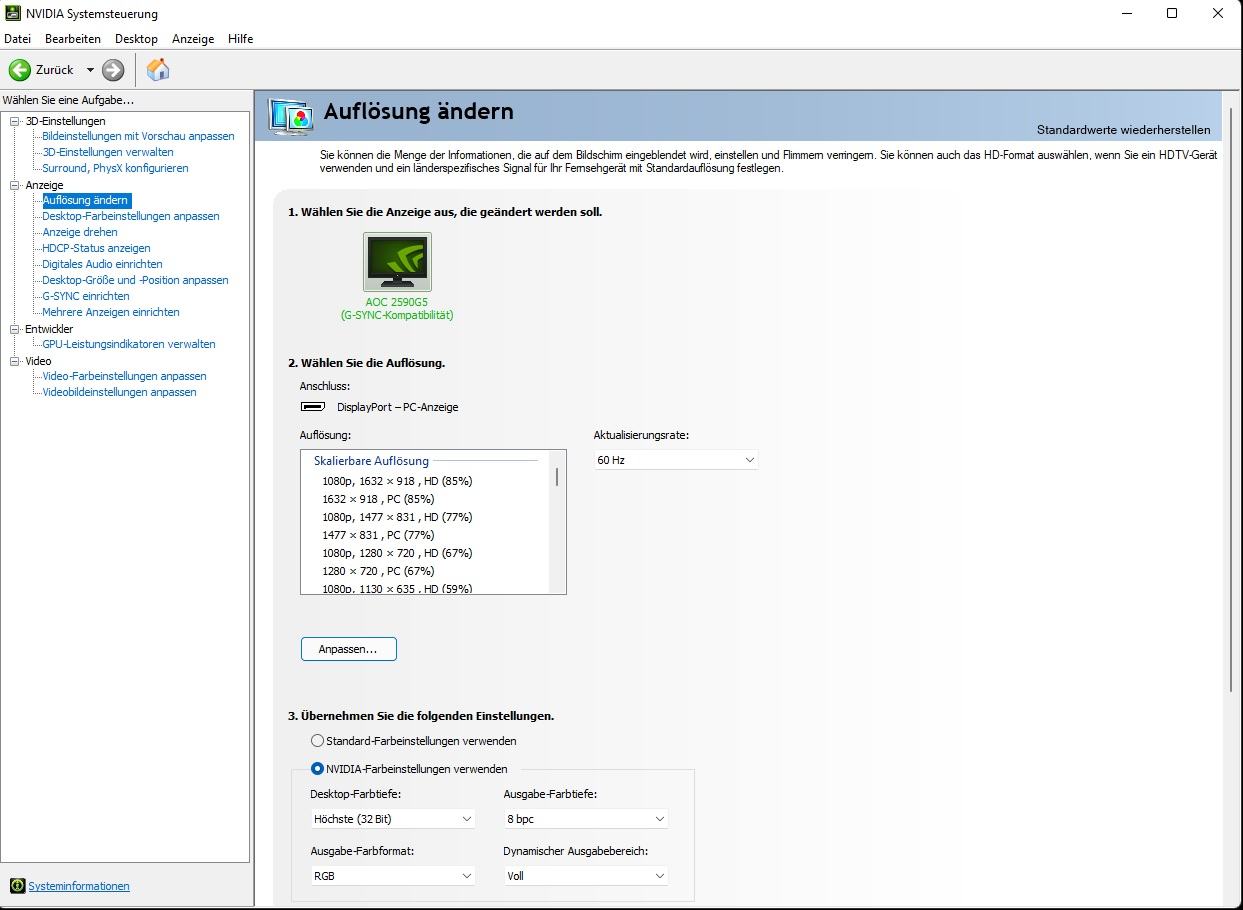Screen dimensions: 1243x910
Task: Click the Skalierbare Auflösung group header
Action: (371, 461)
